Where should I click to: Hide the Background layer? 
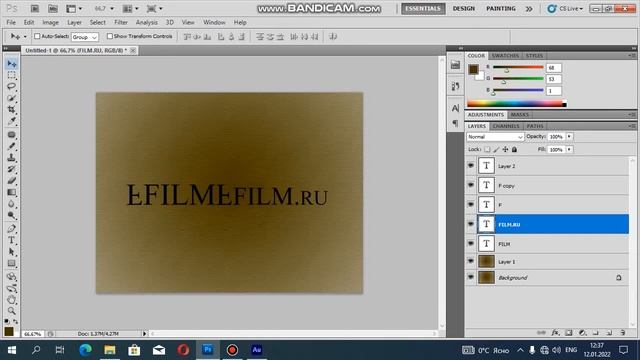(x=471, y=277)
